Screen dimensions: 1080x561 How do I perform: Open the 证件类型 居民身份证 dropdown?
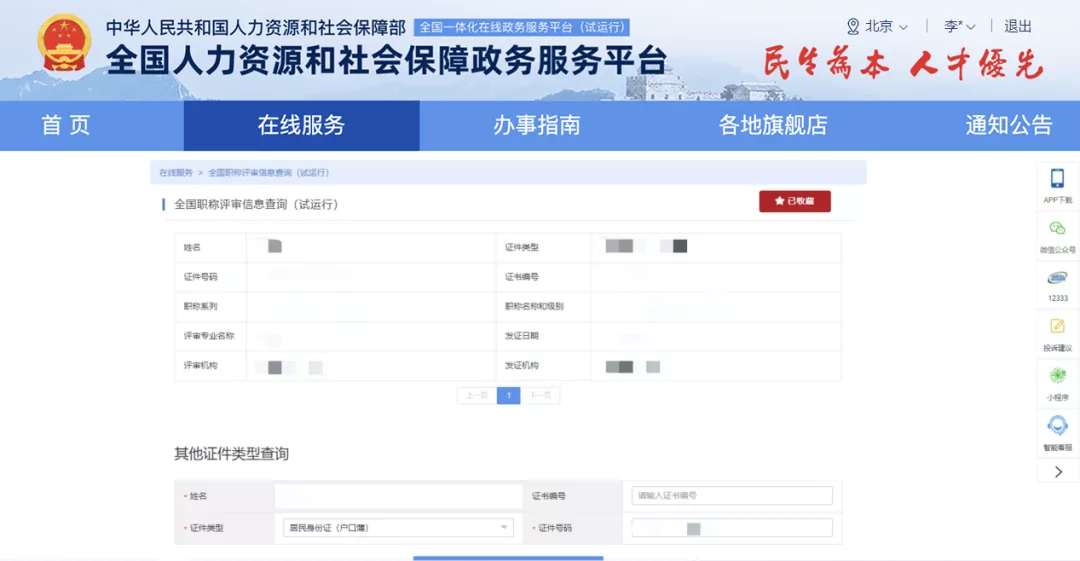click(397, 527)
